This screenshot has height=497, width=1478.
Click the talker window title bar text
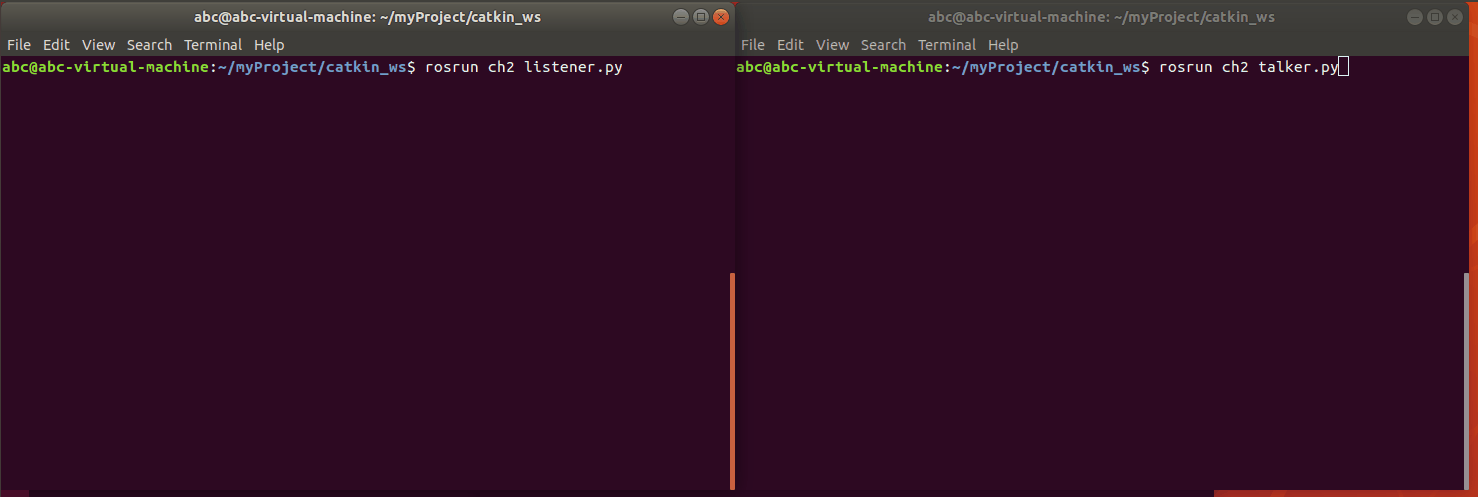tap(1101, 17)
